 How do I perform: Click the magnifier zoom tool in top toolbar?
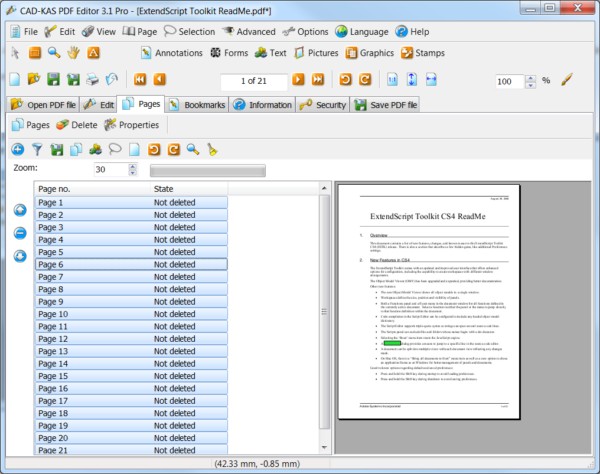(54, 53)
